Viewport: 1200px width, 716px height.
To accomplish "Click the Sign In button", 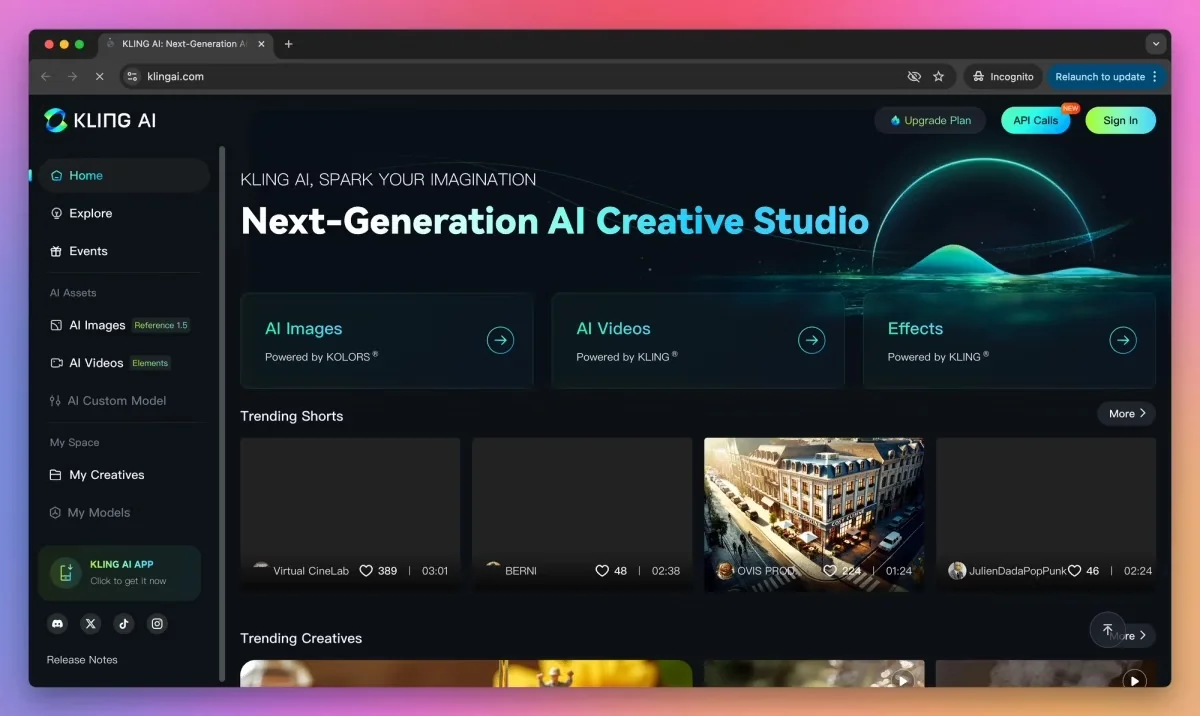I will [x=1120, y=119].
